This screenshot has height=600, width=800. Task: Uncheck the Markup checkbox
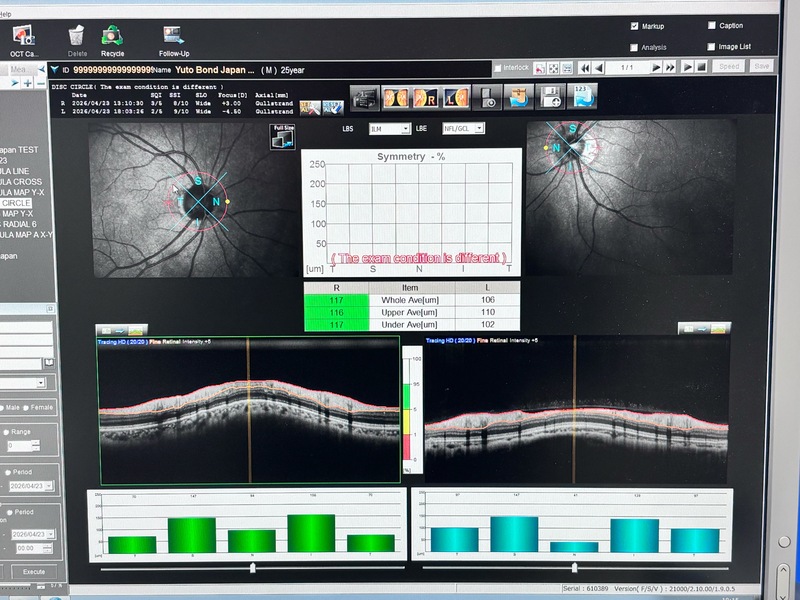[x=635, y=26]
